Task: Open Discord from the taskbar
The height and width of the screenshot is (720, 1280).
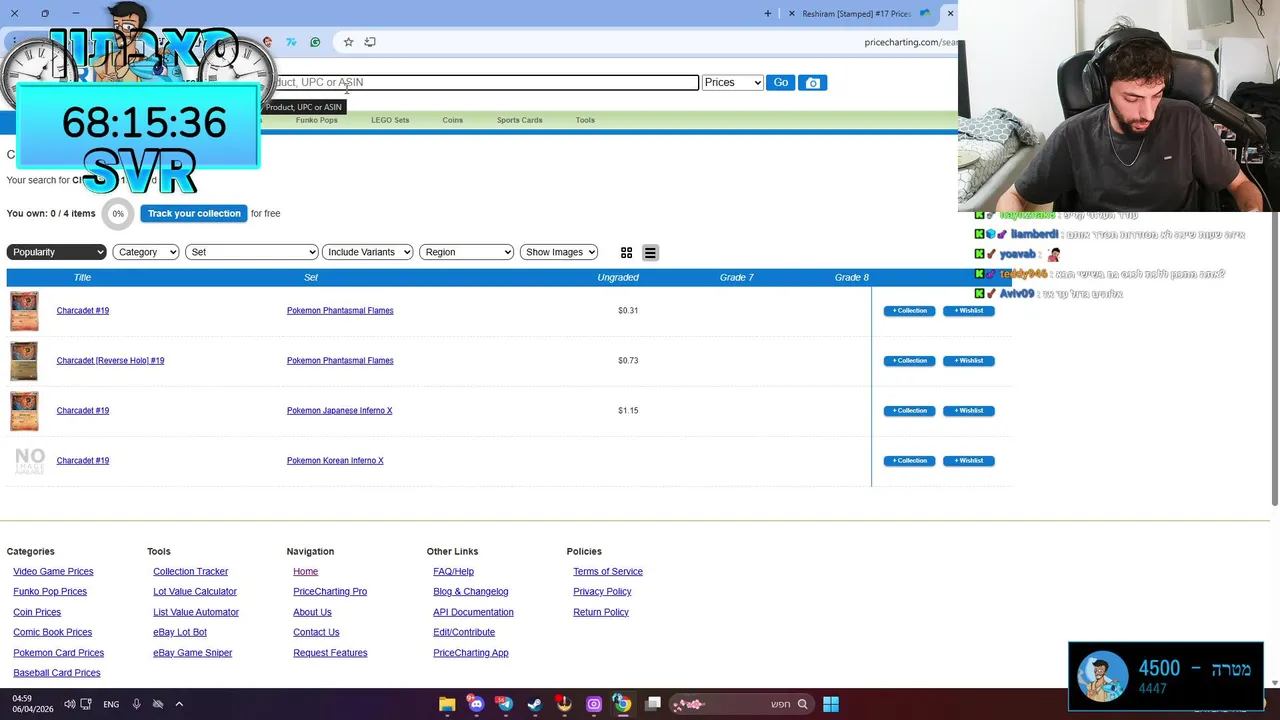Action: pos(476,704)
